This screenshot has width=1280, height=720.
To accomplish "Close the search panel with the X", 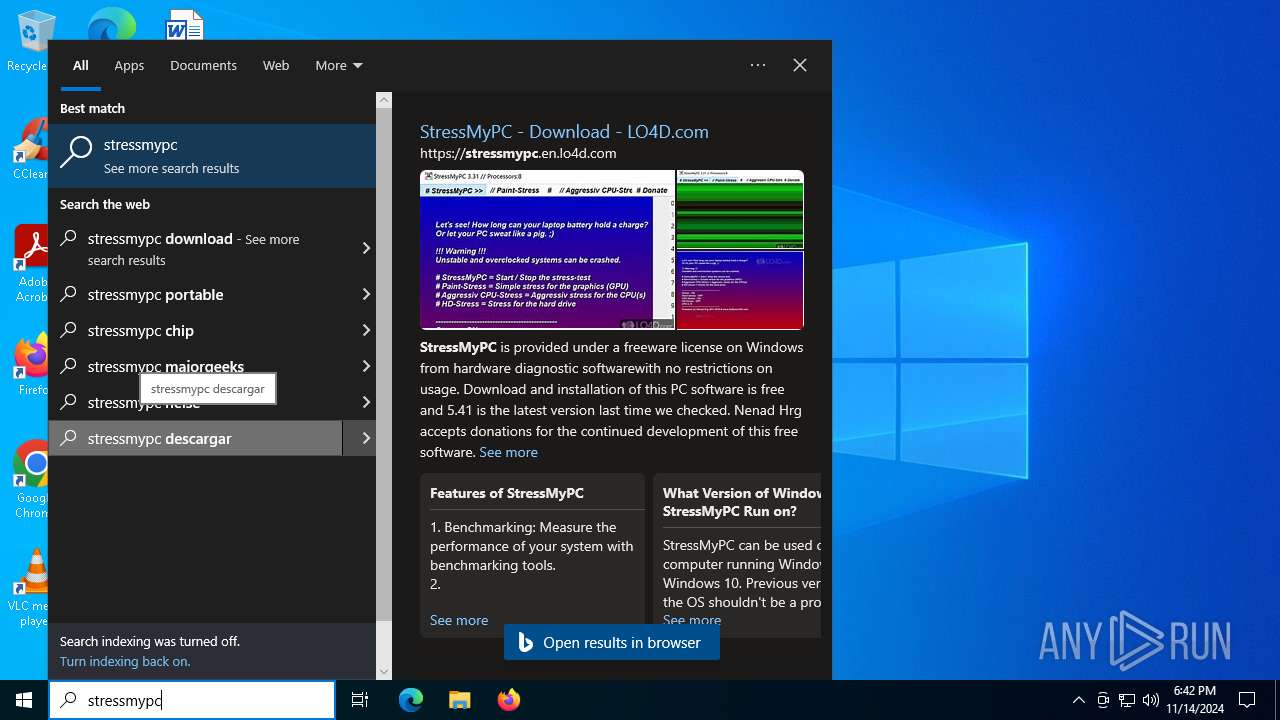I will 800,65.
